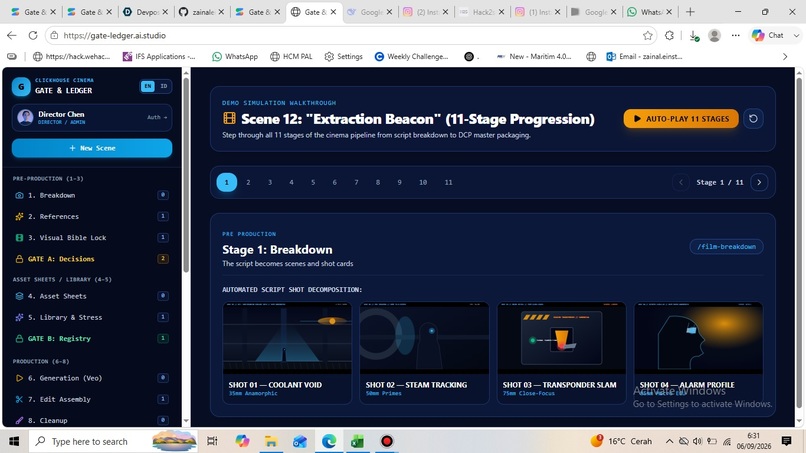Image resolution: width=806 pixels, height=453 pixels.
Task: Select stage 1 in the stepper
Action: (227, 182)
